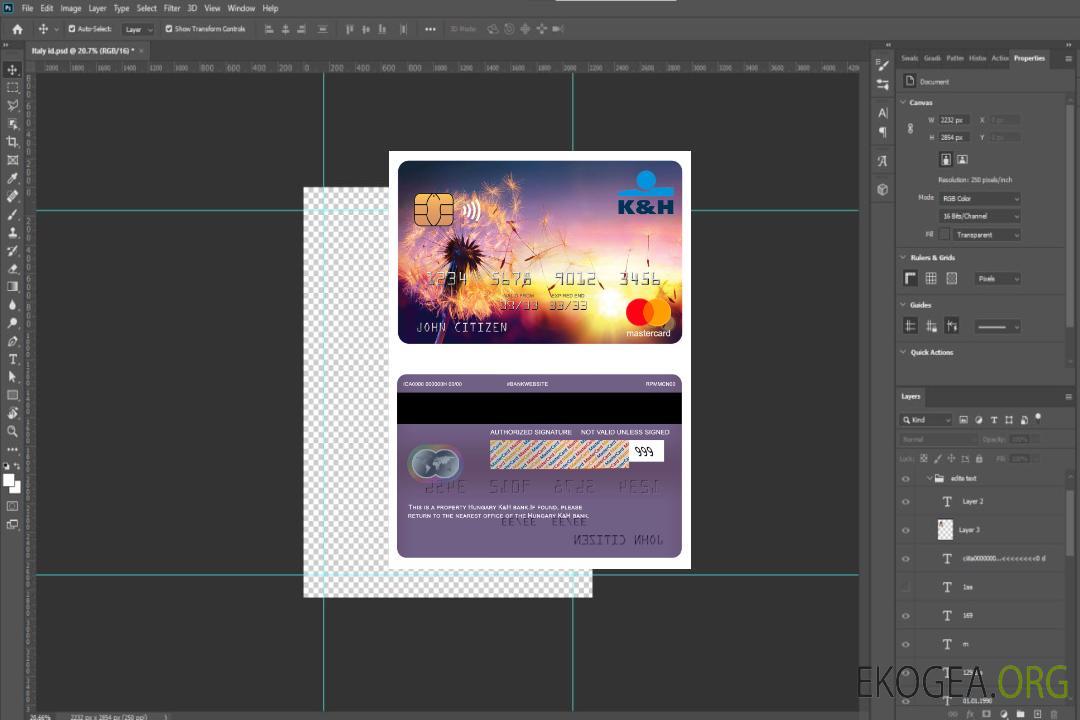Collapse the Canvas section

click(x=903, y=102)
